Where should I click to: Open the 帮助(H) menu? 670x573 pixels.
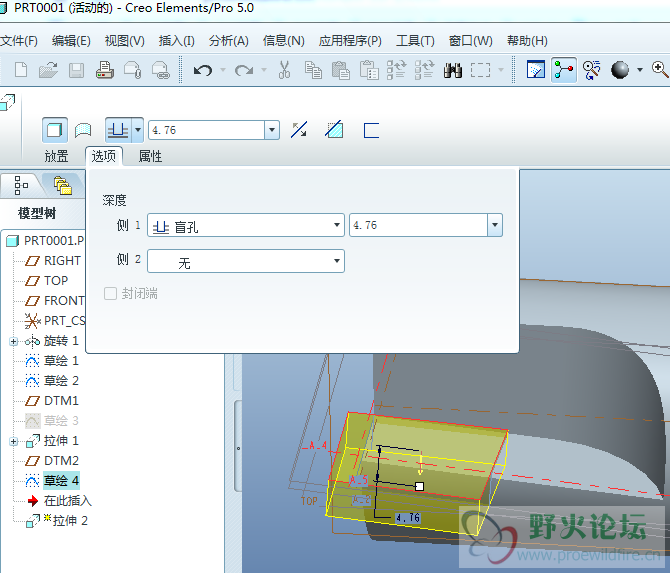point(527,41)
